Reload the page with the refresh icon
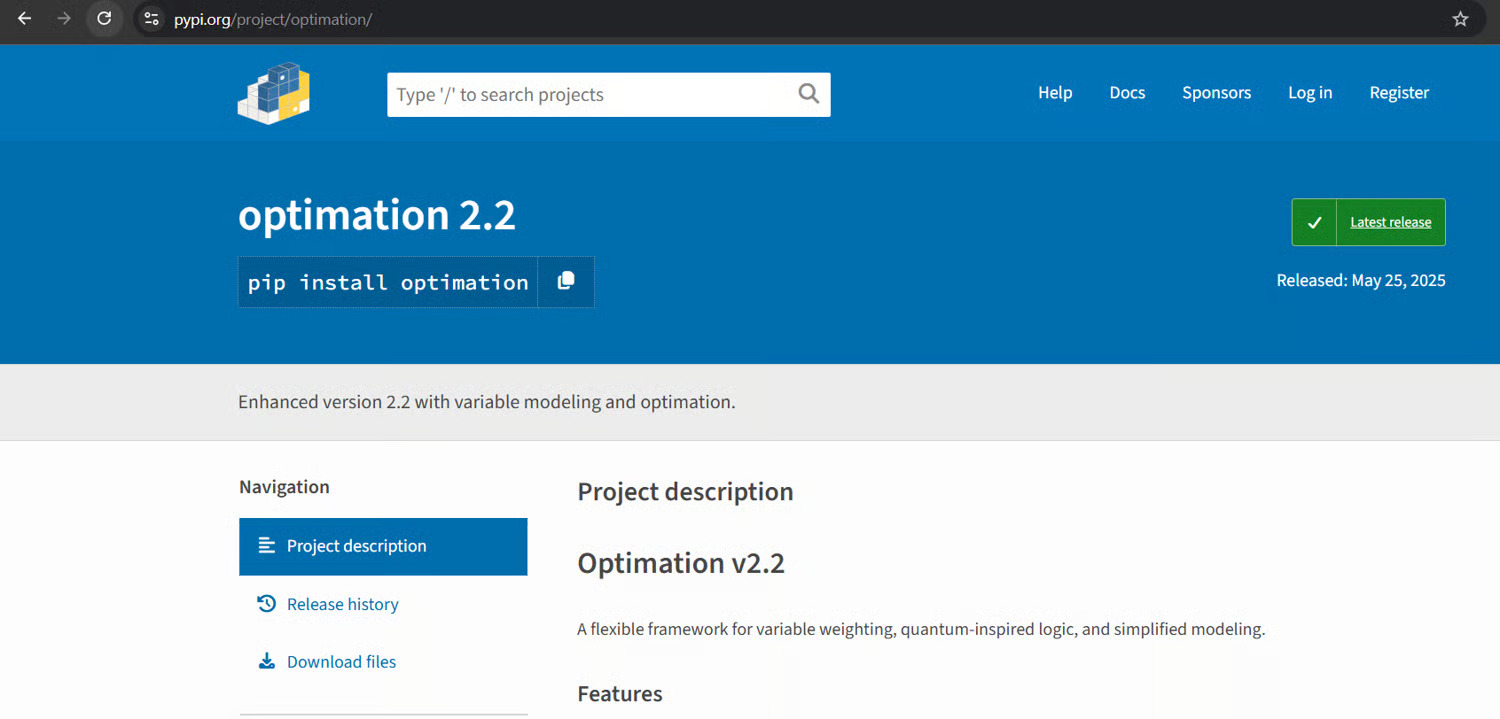 (x=104, y=18)
